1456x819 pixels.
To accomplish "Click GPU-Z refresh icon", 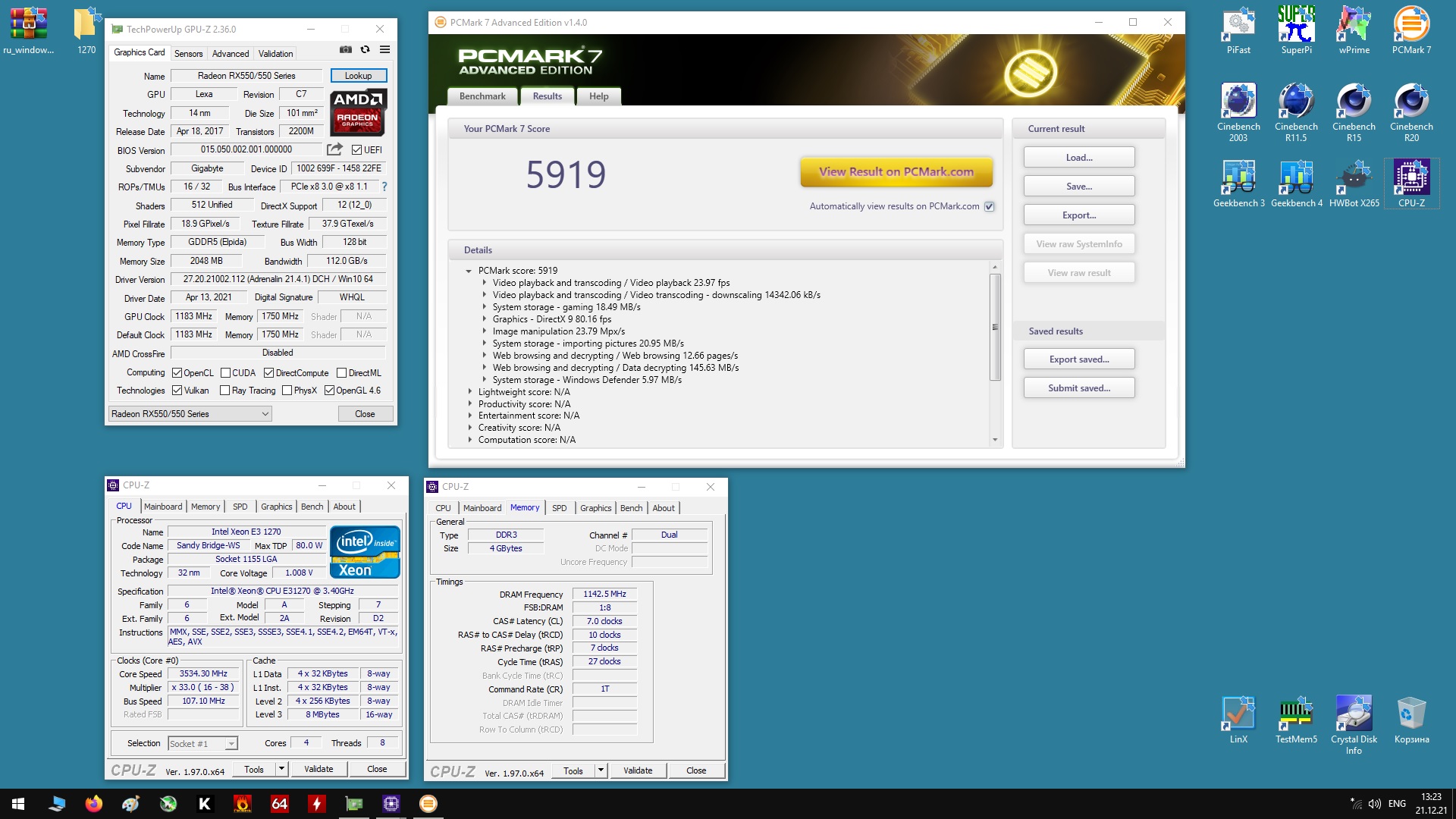I will (x=365, y=49).
